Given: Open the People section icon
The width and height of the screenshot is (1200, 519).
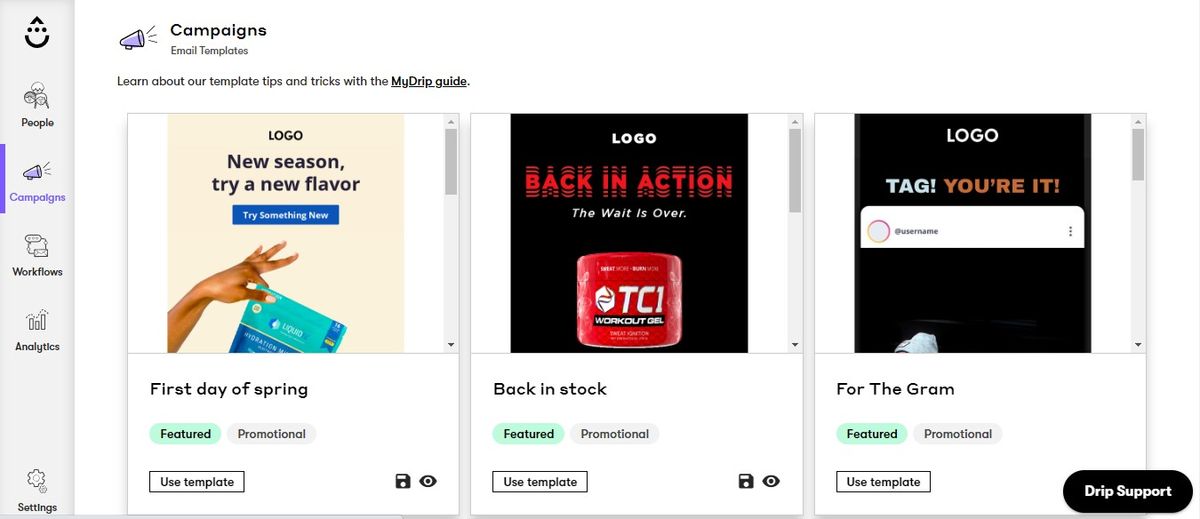Looking at the screenshot, I should pyautogui.click(x=37, y=97).
